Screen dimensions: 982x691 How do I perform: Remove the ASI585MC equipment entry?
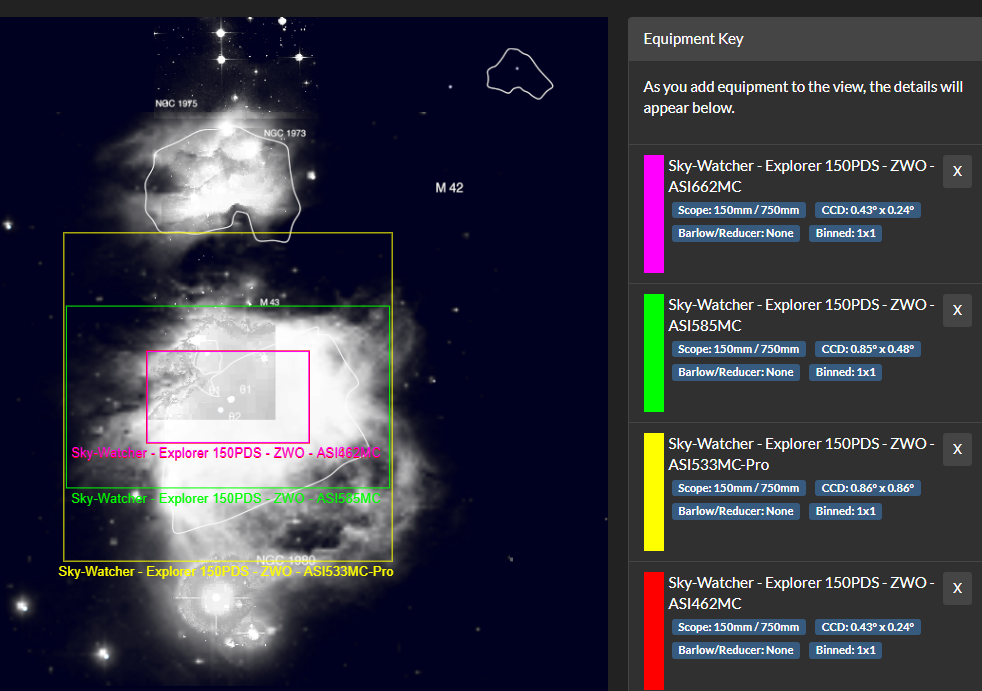957,310
